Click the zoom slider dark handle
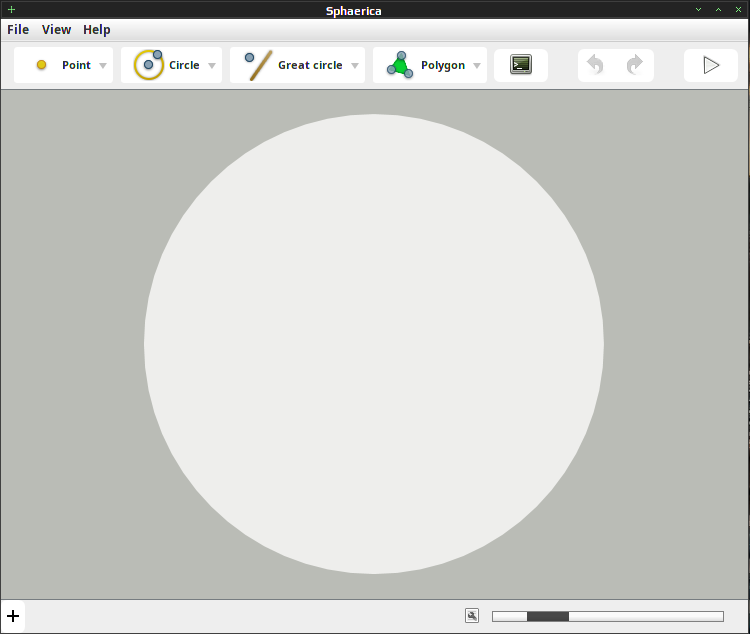The image size is (750, 634). pos(548,616)
